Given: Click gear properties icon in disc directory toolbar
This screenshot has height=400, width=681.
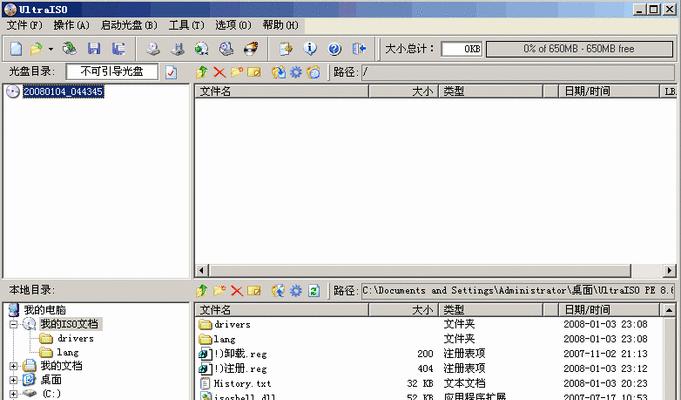Looking at the screenshot, I should point(296,72).
